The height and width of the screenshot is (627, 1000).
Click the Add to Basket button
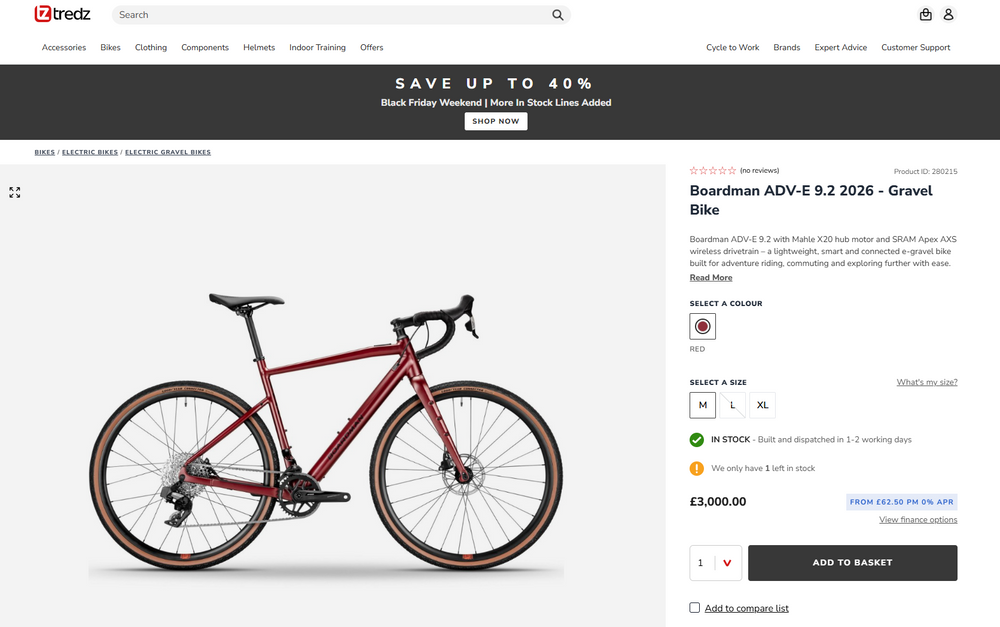[852, 563]
